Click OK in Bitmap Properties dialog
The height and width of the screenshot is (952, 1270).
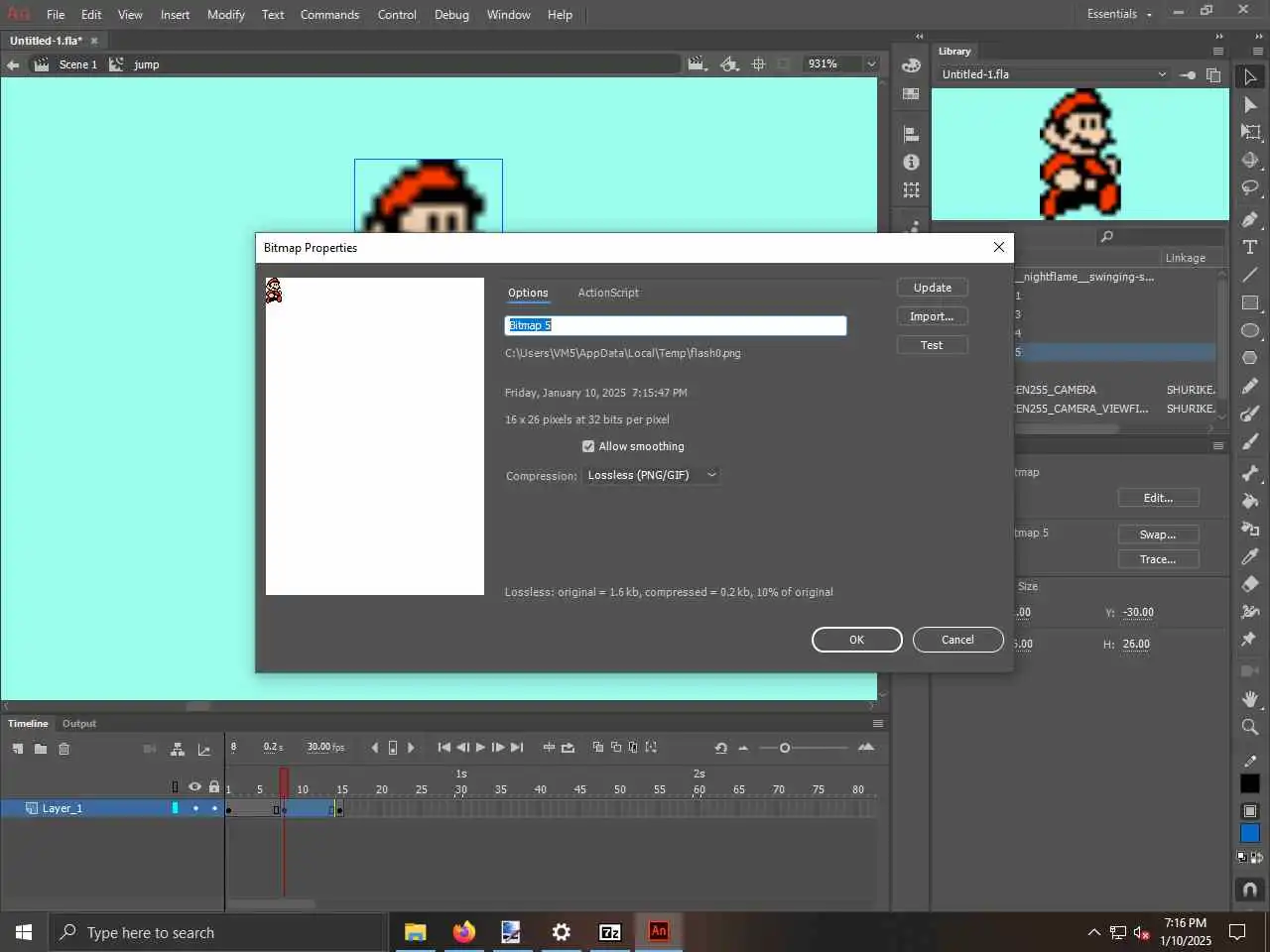click(856, 640)
